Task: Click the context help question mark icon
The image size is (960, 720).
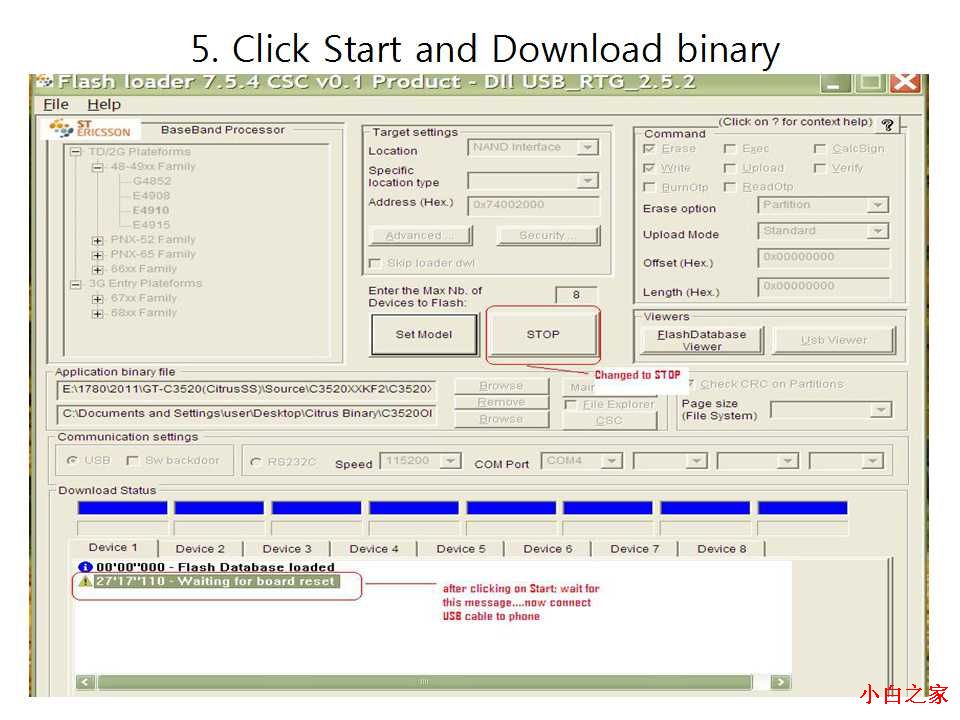Action: tap(887, 124)
